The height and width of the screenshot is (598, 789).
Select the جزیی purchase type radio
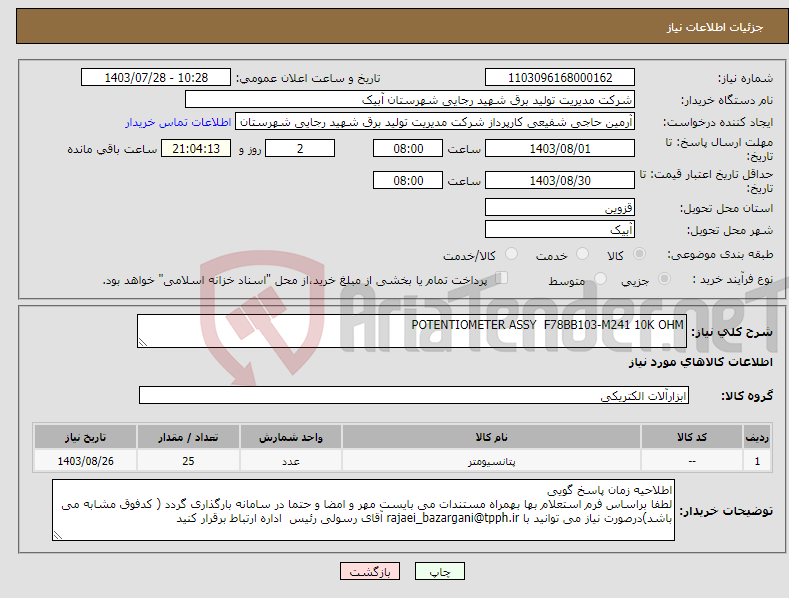(x=664, y=278)
